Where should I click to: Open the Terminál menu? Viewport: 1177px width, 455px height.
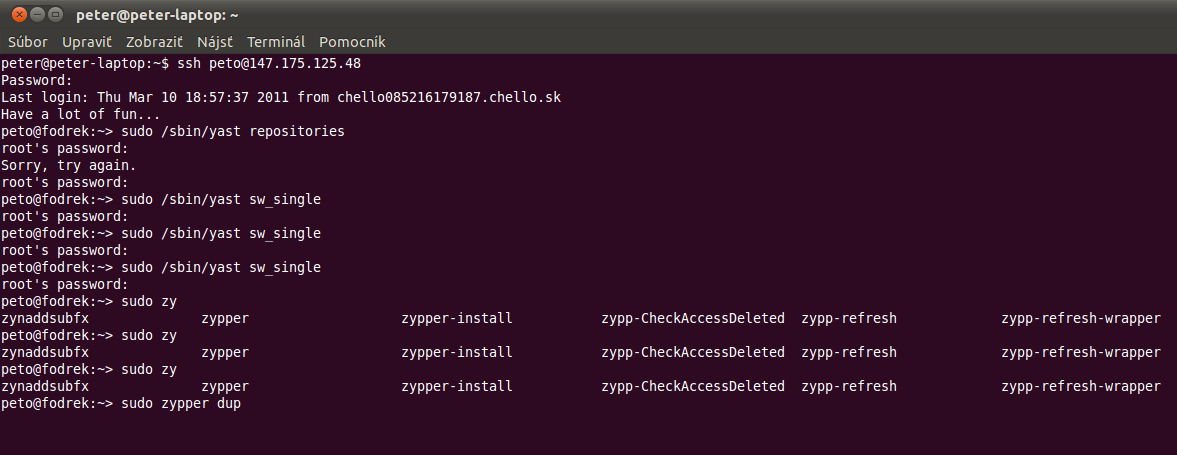click(275, 42)
